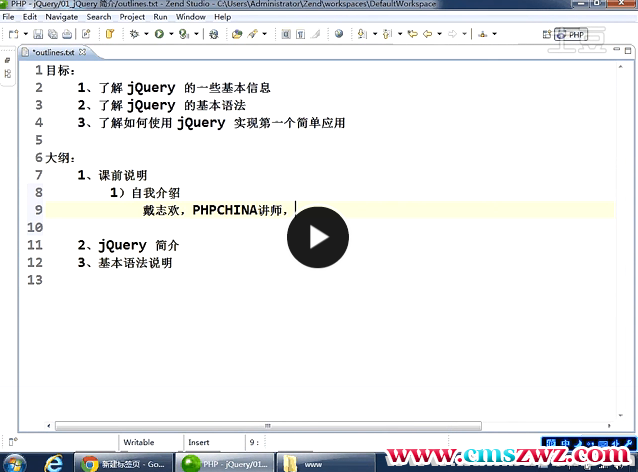Click the Back navigation arrow in toolbar
The height and width of the screenshot is (472, 638).
[x=427, y=34]
